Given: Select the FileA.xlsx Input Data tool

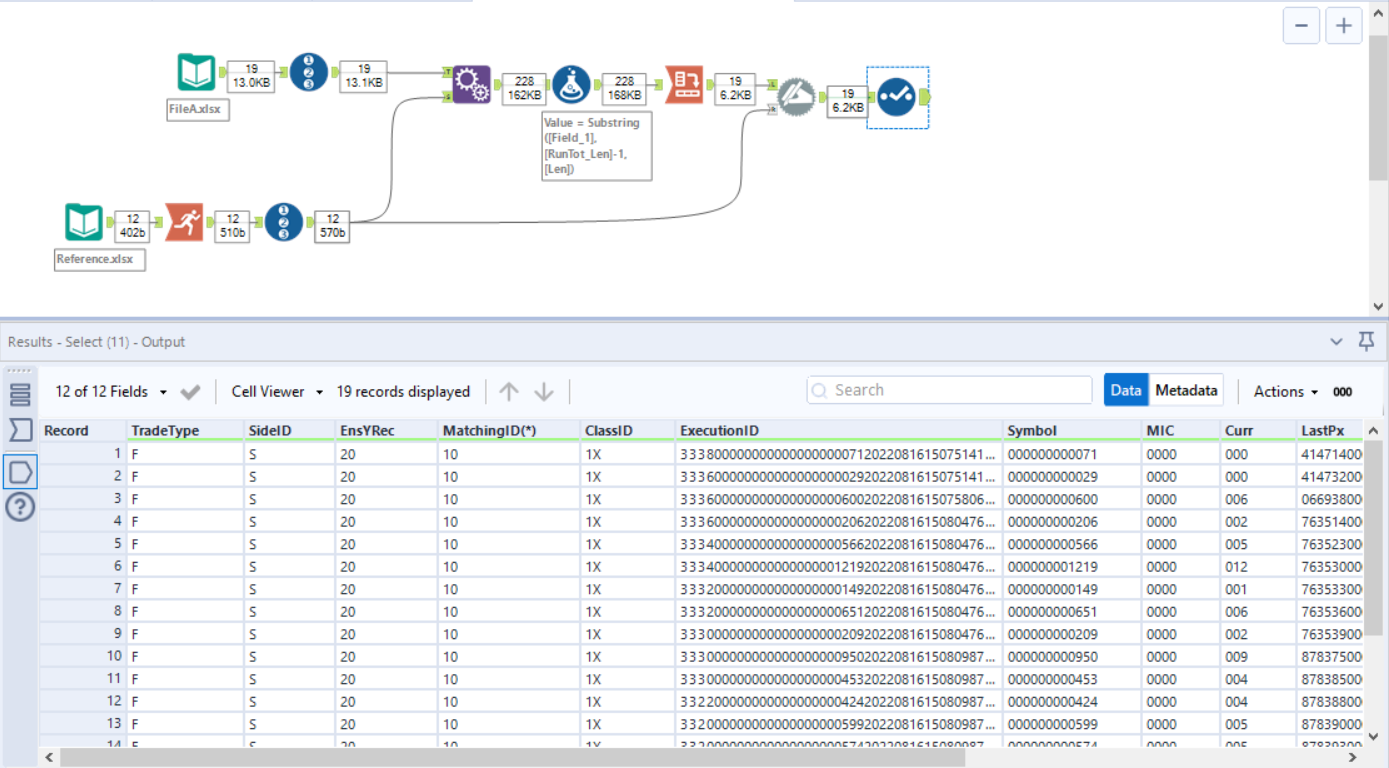Looking at the screenshot, I should [196, 72].
